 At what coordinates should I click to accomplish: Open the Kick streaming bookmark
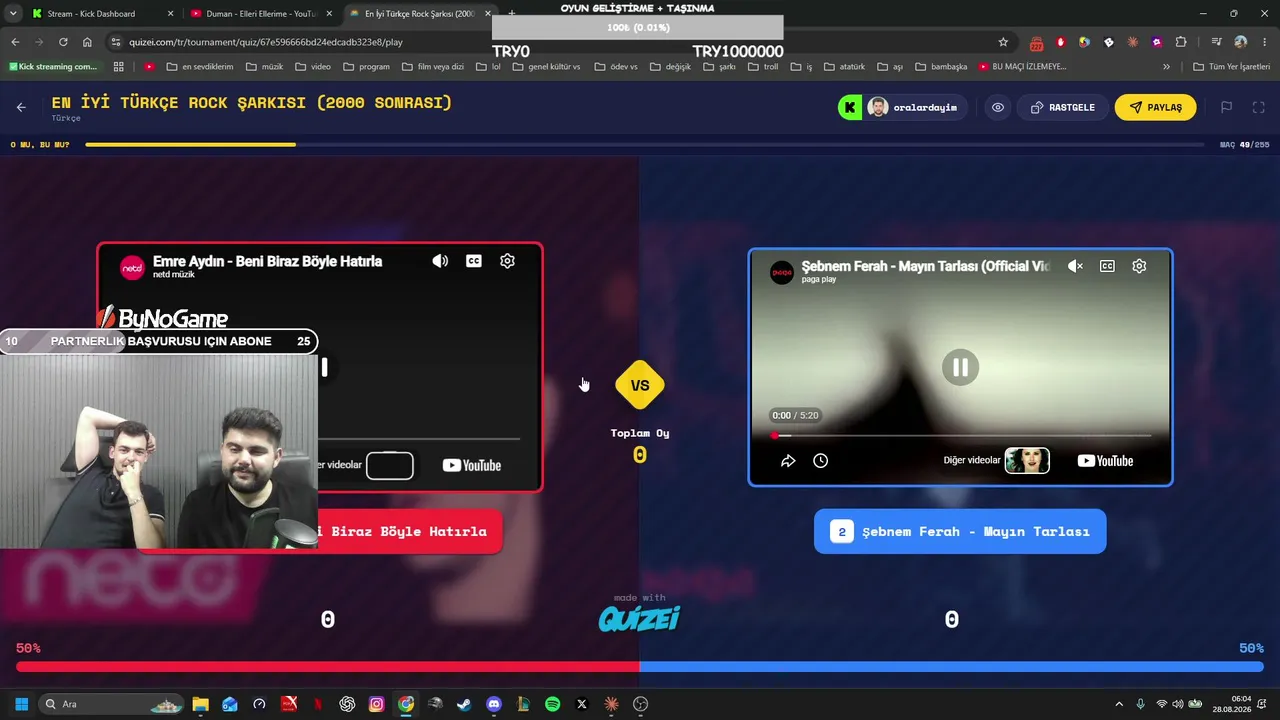[53, 67]
